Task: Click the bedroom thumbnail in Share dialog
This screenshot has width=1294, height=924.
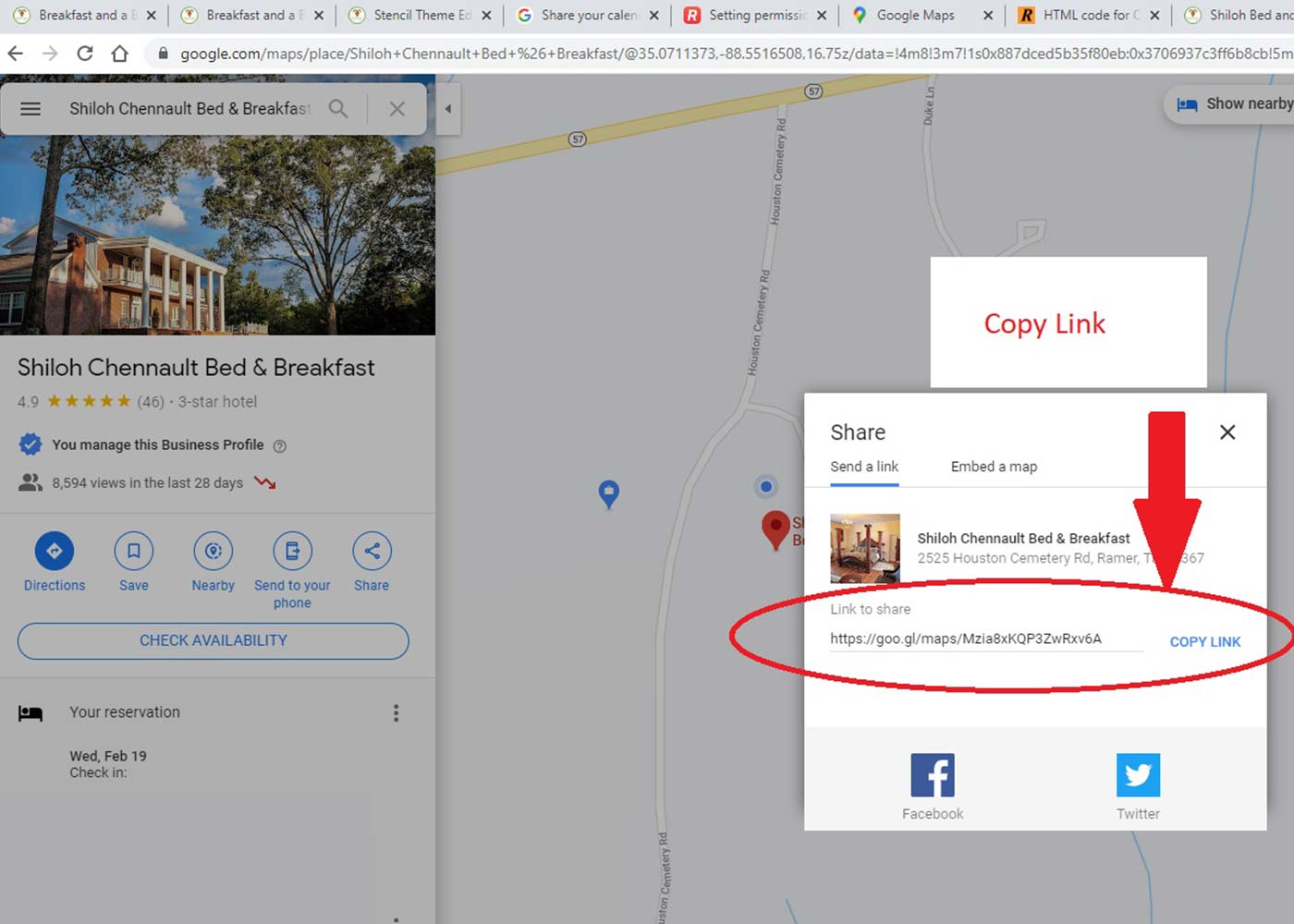Action: [x=865, y=548]
